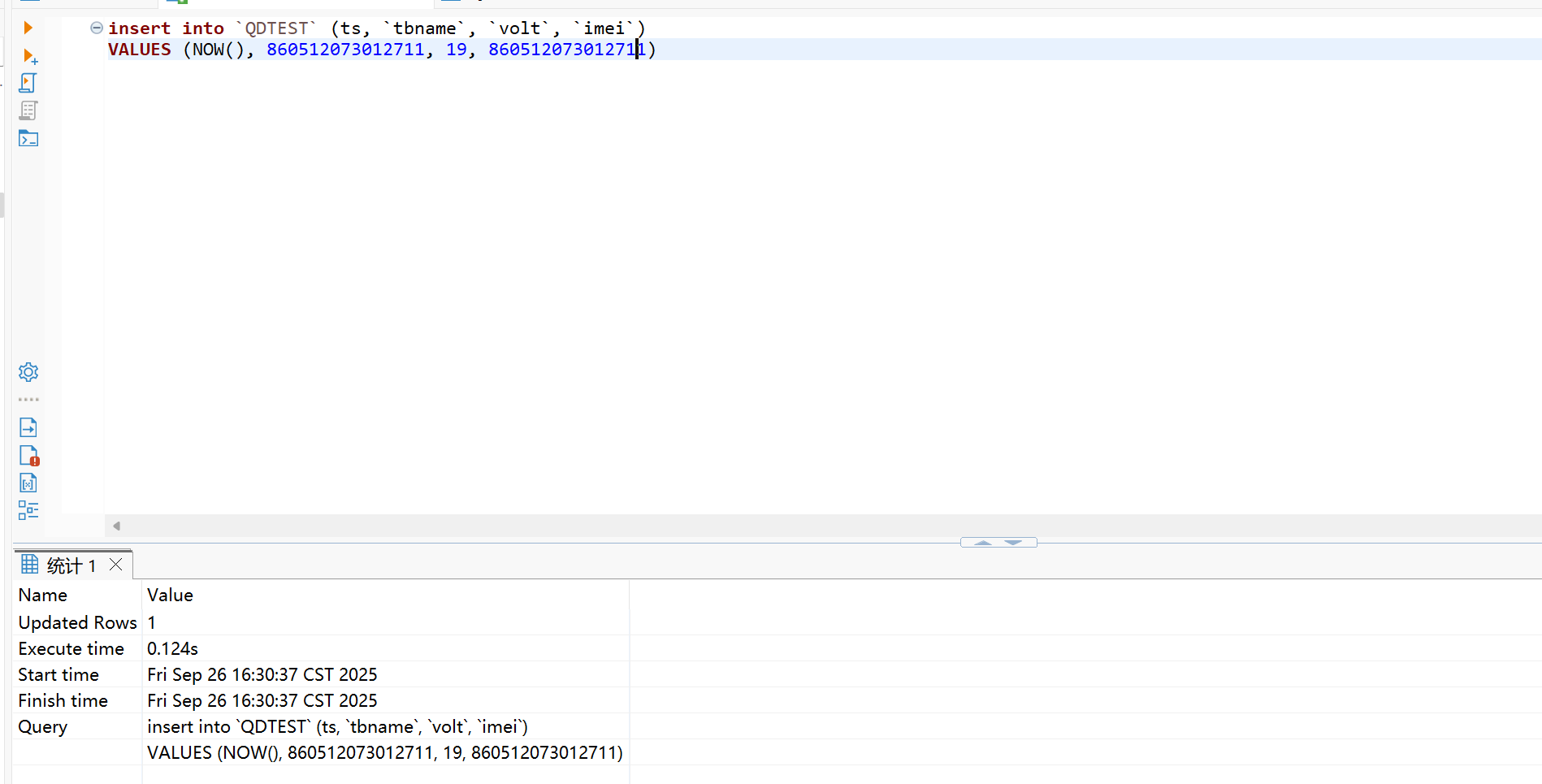Screen dimensions: 1542x784
Task: Click the down arrow on the panel divider
Action: pyautogui.click(x=1013, y=543)
